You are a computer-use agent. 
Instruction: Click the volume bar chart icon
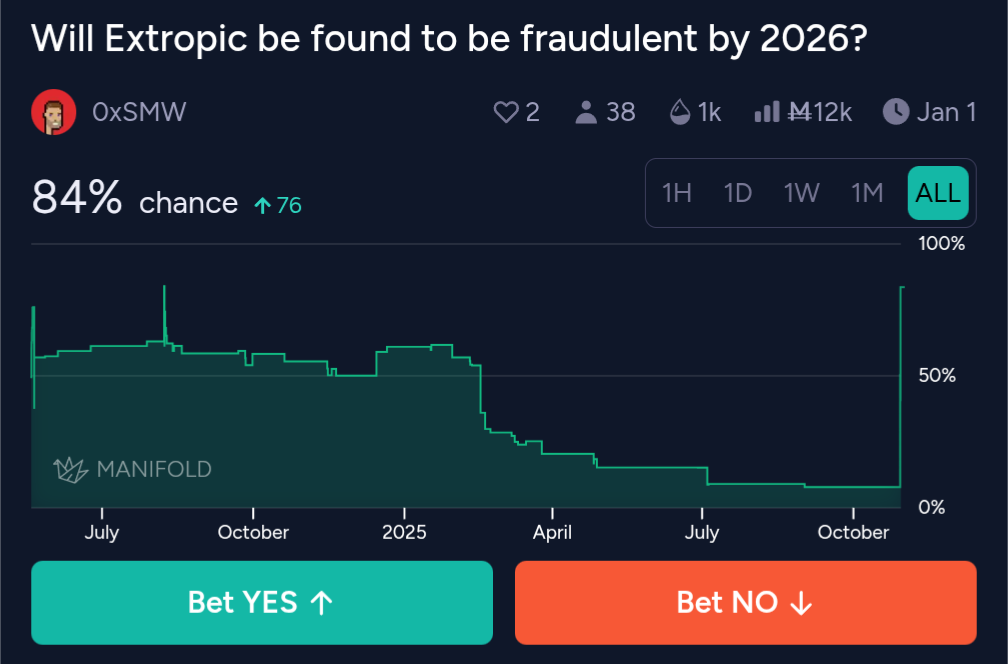[766, 112]
